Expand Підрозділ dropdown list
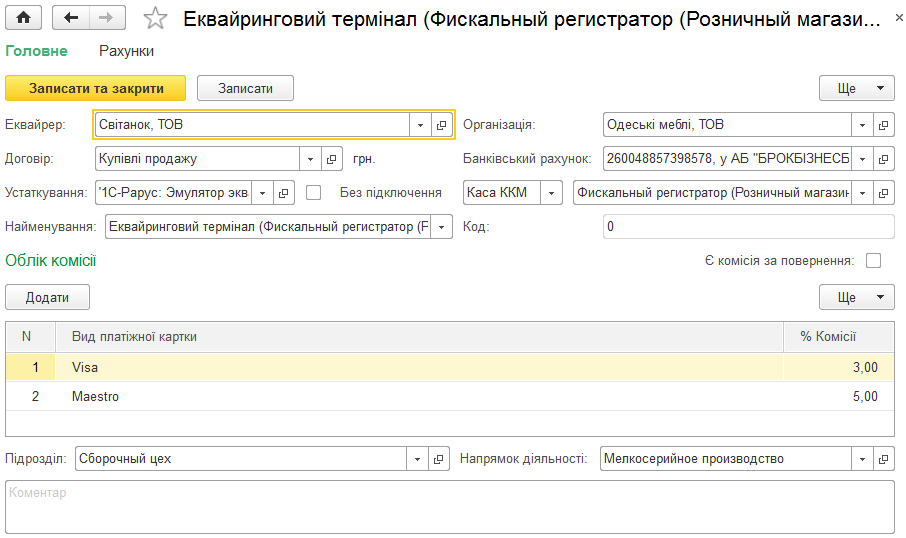Viewport: 906px width, 538px height. pos(417,459)
